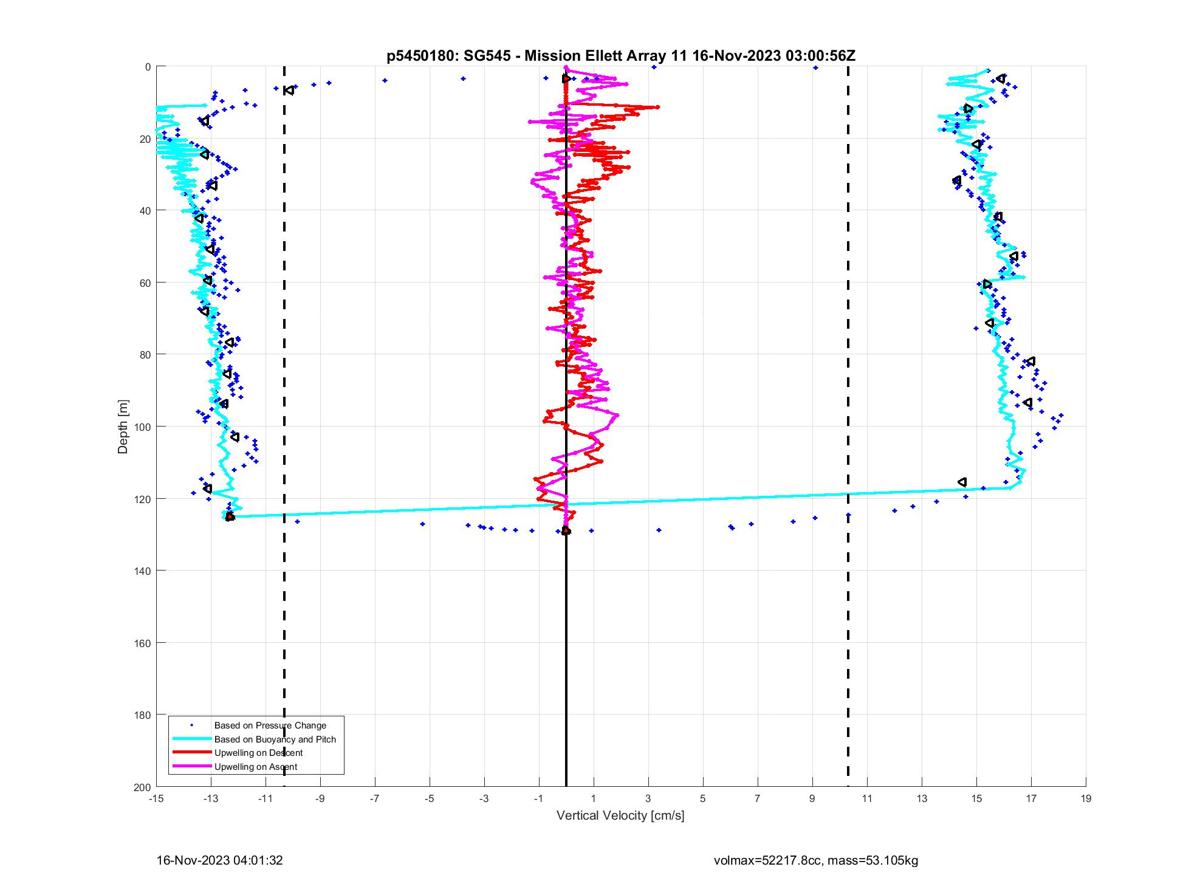
Task: Click the y-axis tick label "20"
Action: [x=144, y=139]
